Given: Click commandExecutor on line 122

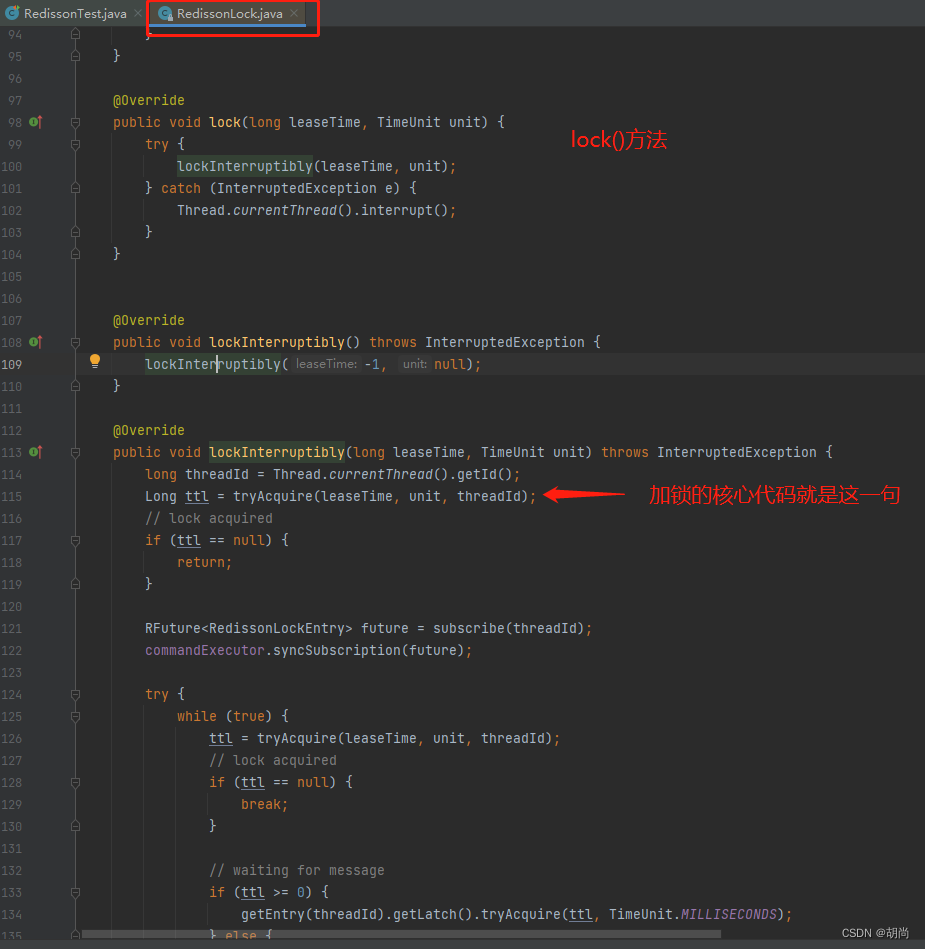Looking at the screenshot, I should pyautogui.click(x=205, y=650).
